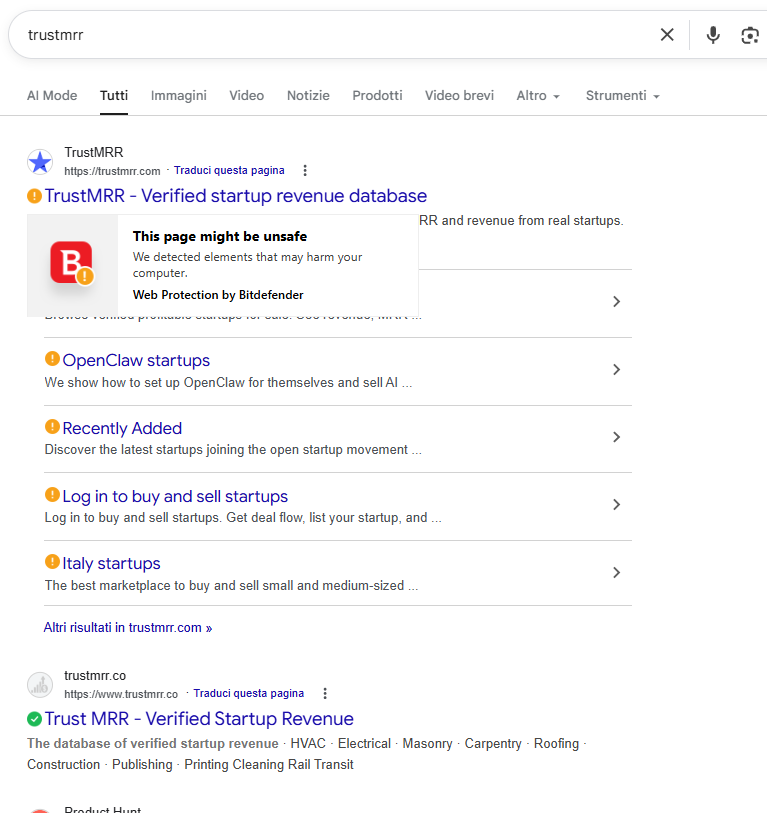
Task: Switch to Immagini tab
Action: pos(178,95)
